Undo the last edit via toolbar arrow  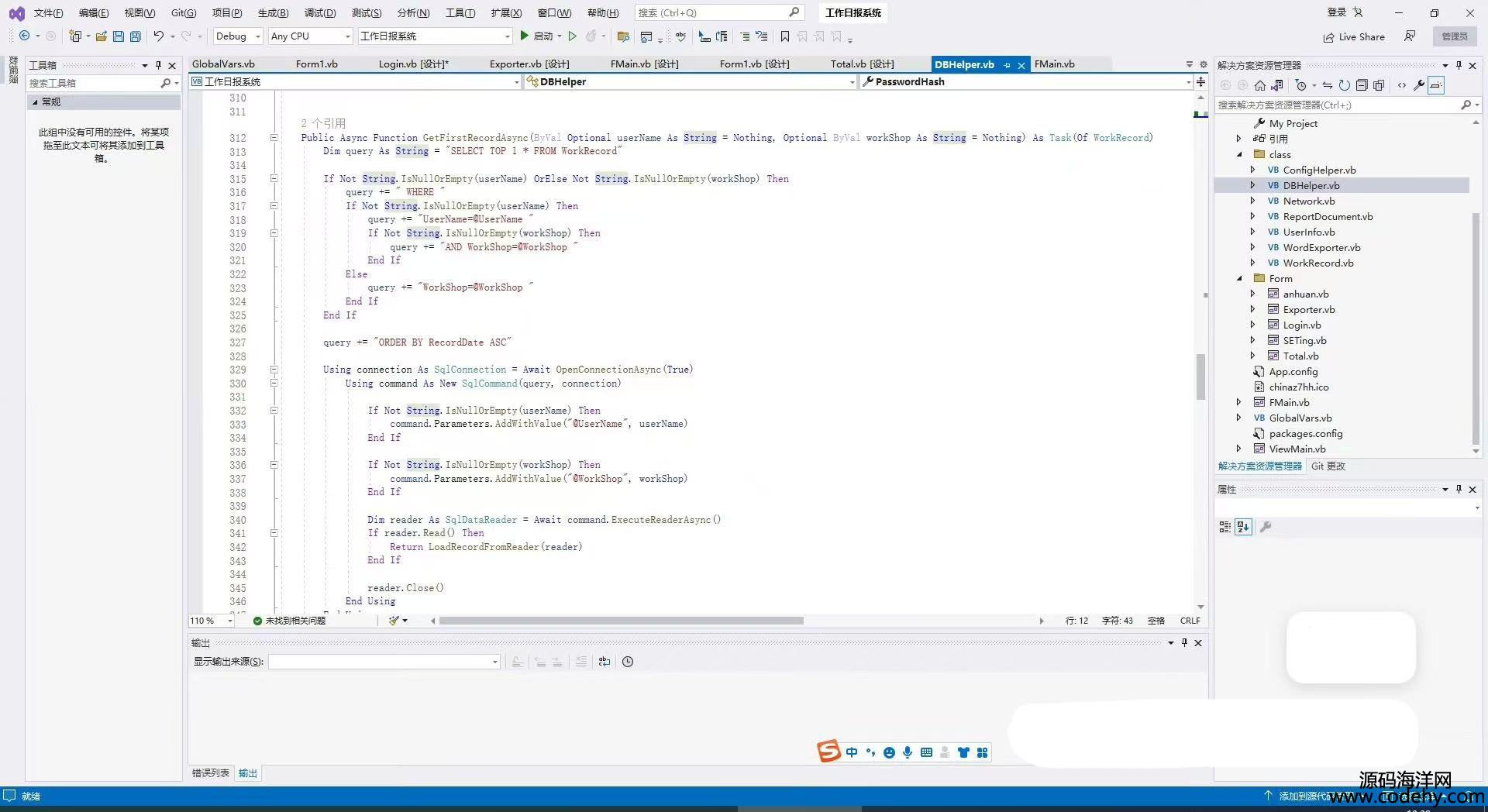158,36
